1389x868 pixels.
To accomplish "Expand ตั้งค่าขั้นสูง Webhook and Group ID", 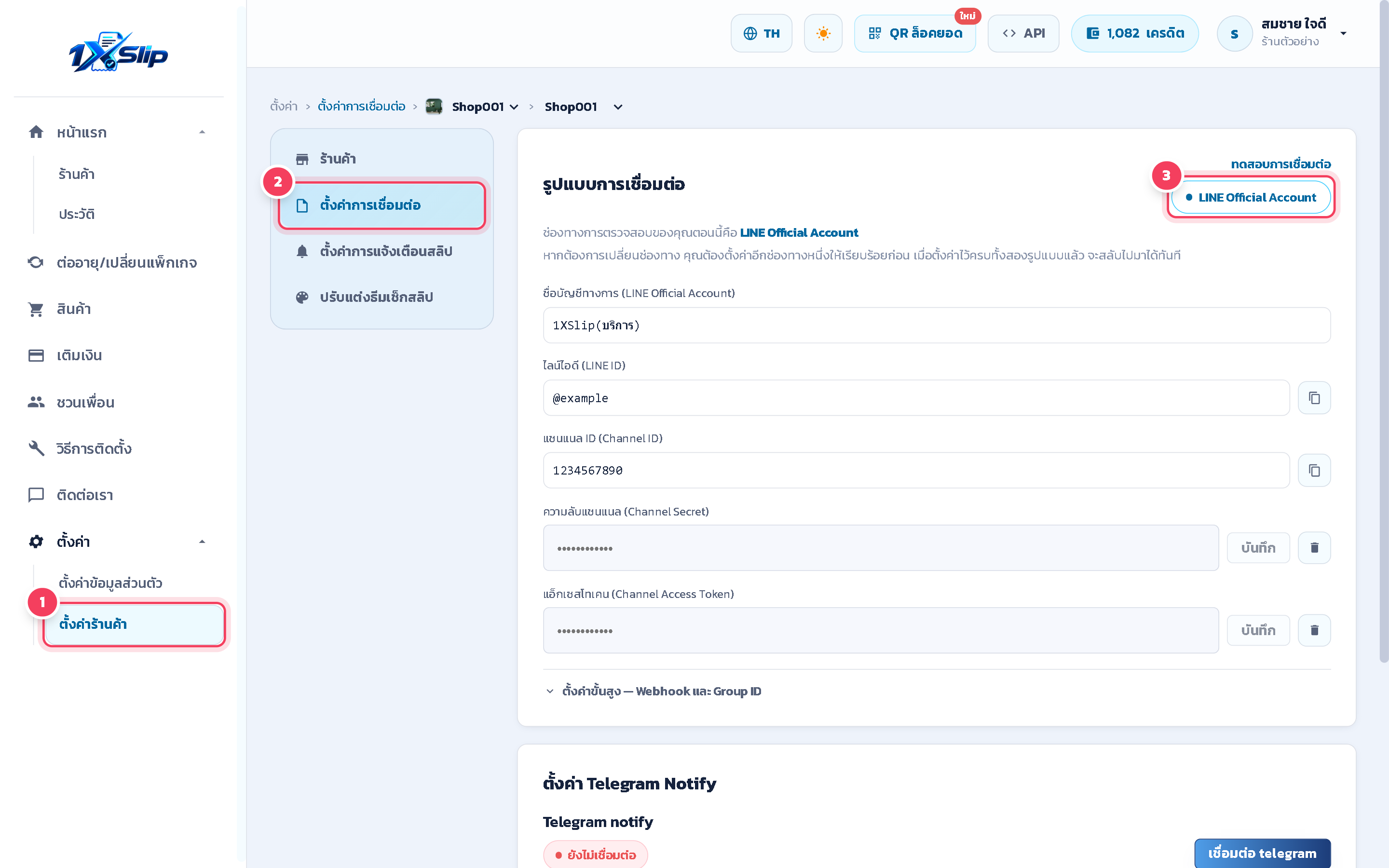I will [x=653, y=691].
